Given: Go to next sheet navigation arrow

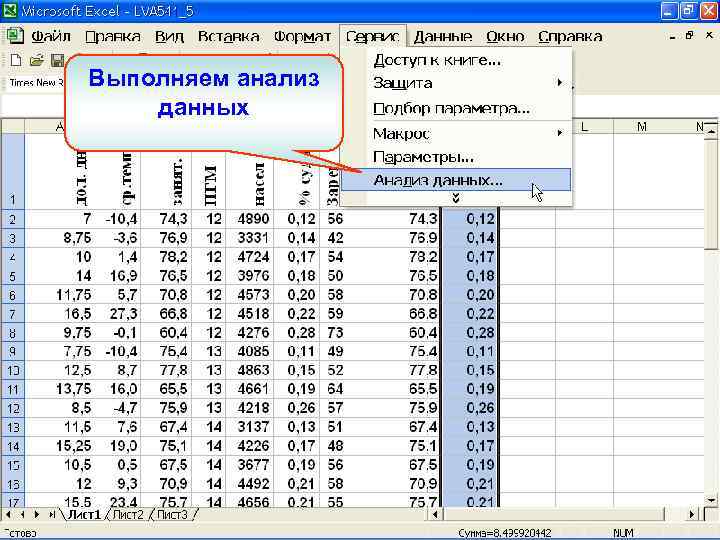Looking at the screenshot, I should point(37,515).
